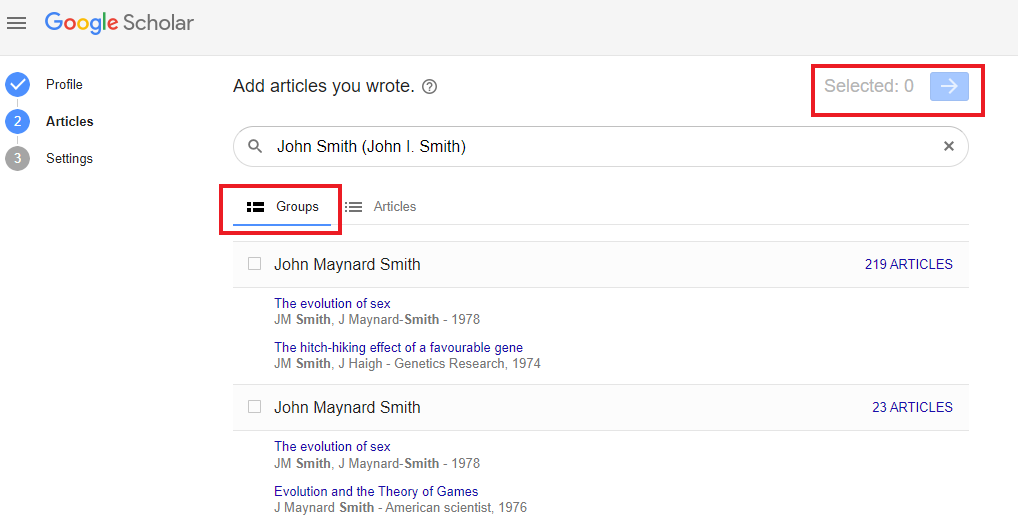Select Settings in the sidebar steps

pyautogui.click(x=69, y=158)
